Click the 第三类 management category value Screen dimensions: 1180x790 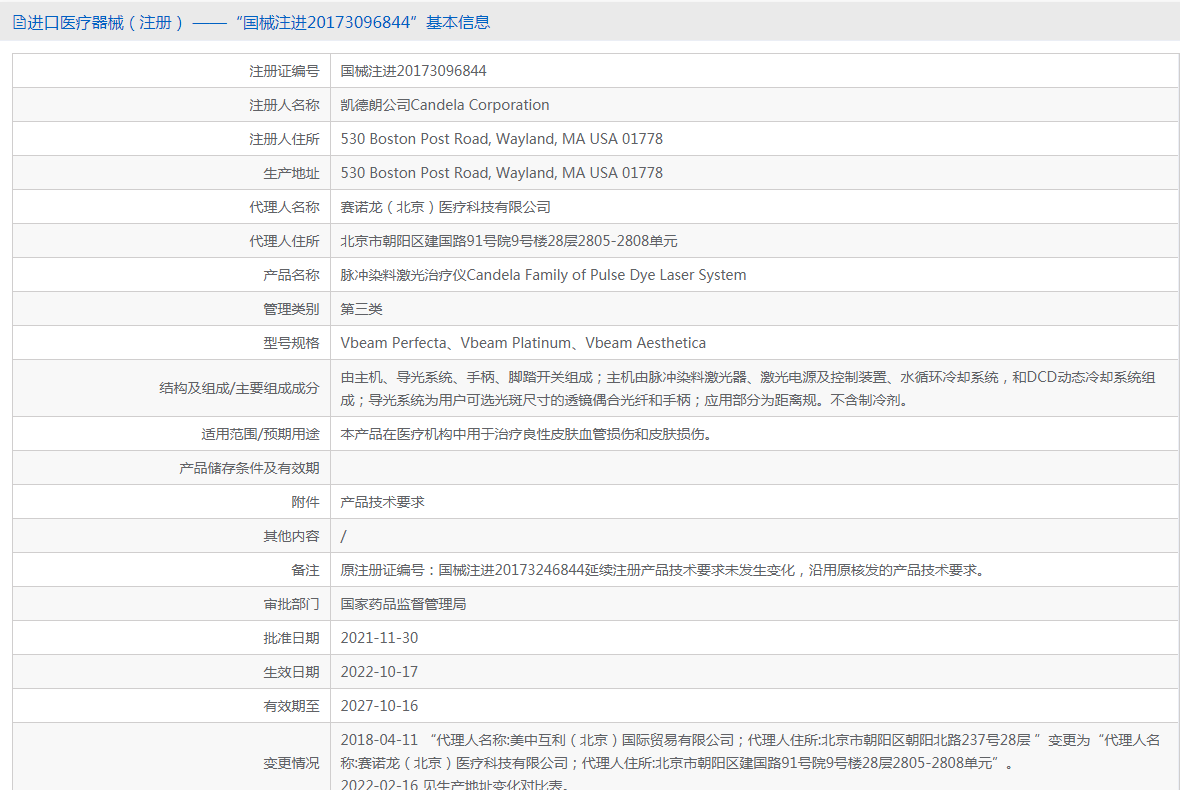(361, 309)
